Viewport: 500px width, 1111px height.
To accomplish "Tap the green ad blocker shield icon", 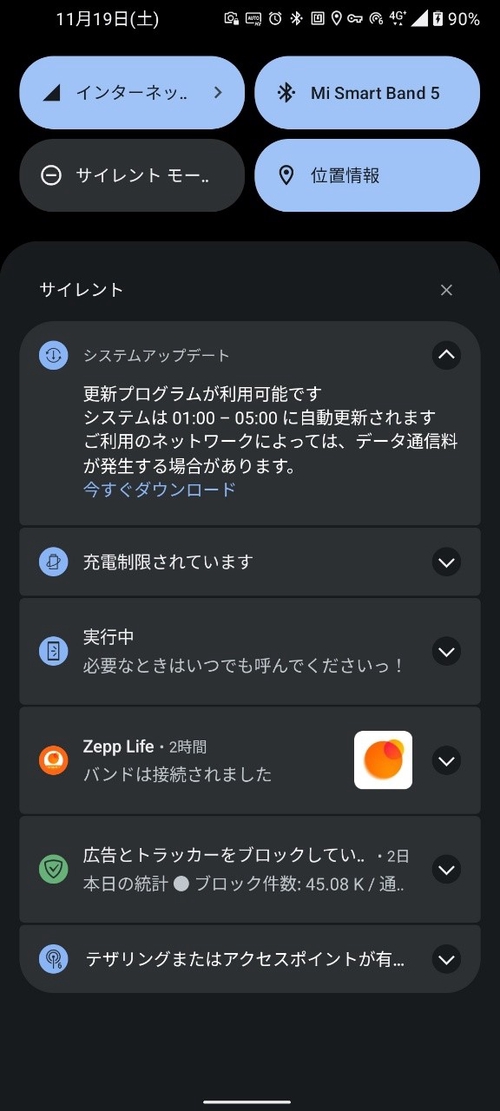I will pos(53,869).
